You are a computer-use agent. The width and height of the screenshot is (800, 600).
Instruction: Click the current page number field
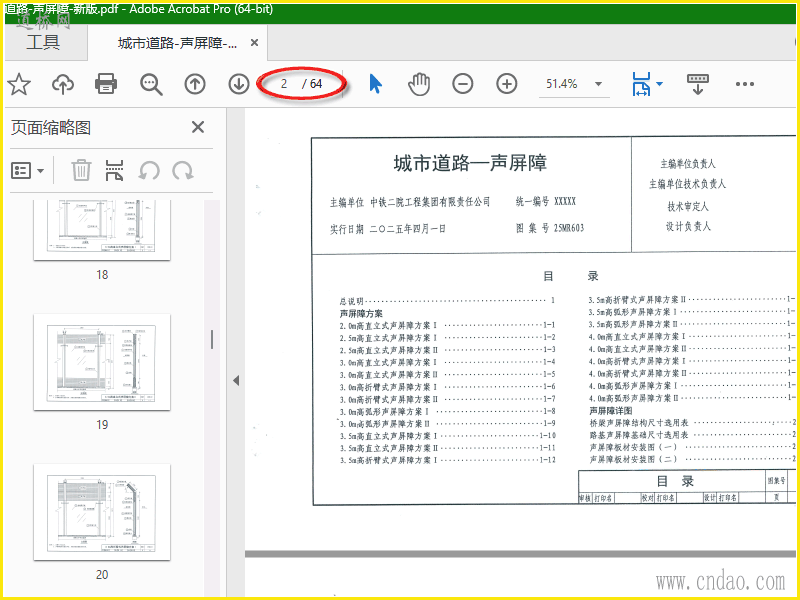(284, 84)
